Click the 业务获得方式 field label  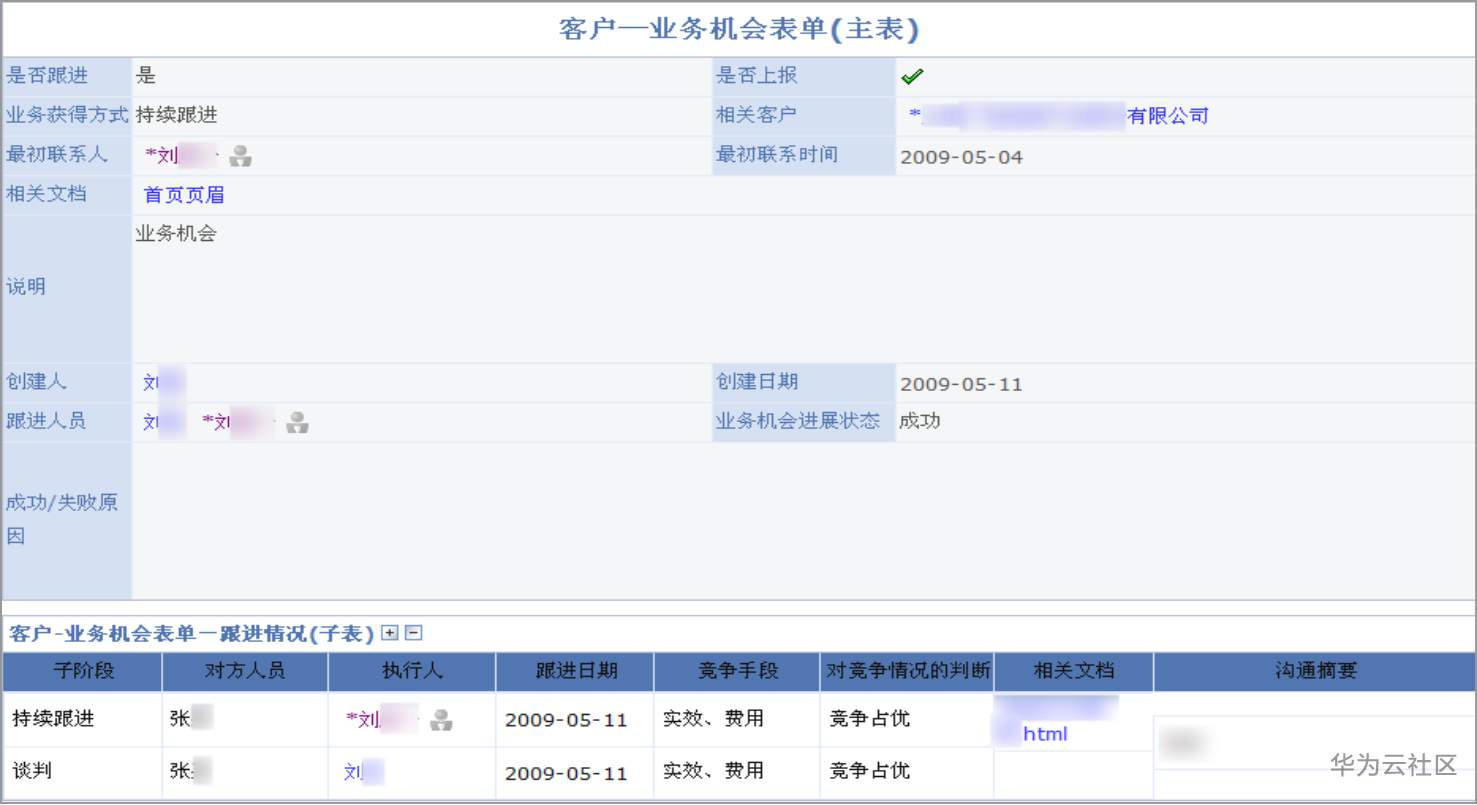tap(67, 115)
